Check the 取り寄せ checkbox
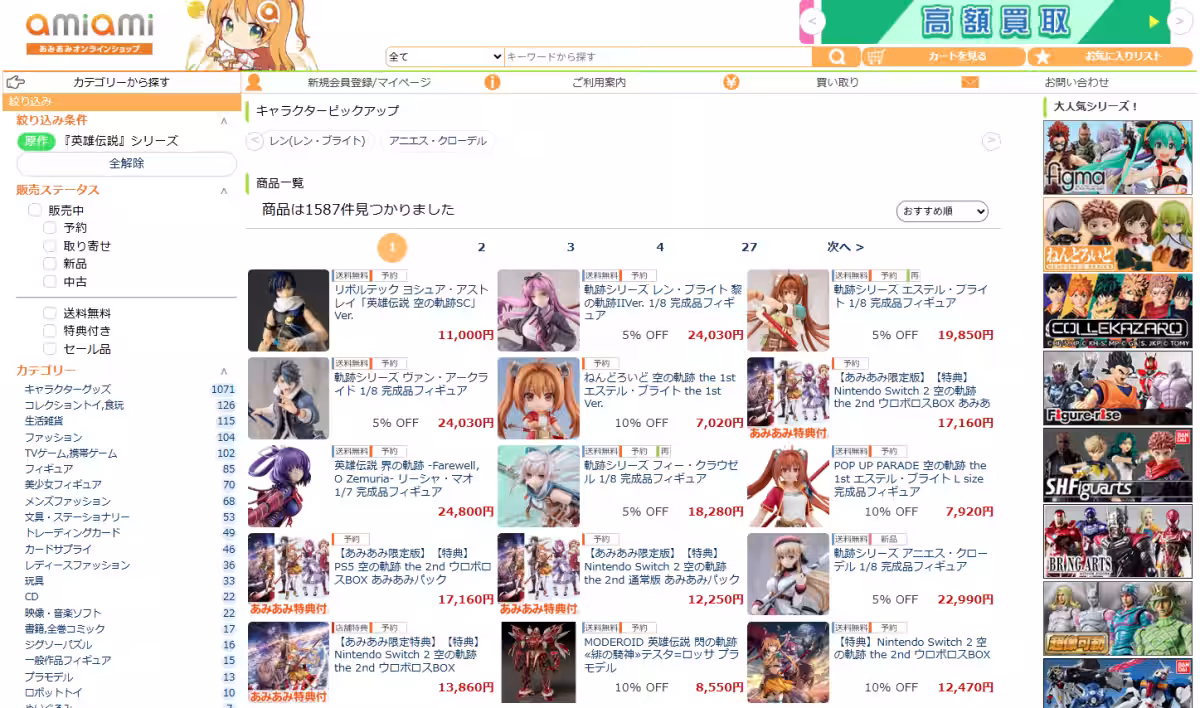This screenshot has width=1200, height=708. tap(50, 246)
